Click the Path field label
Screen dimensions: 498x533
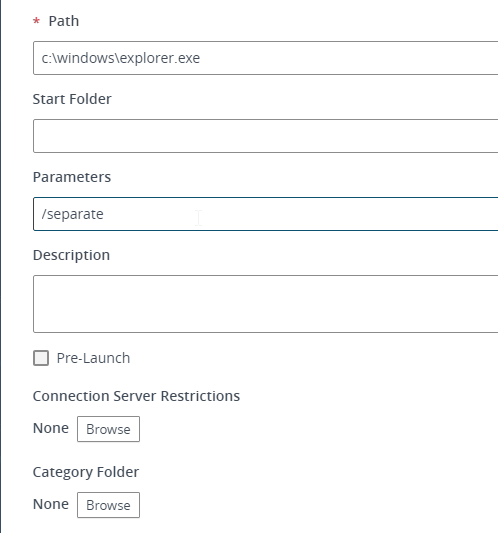click(x=64, y=21)
